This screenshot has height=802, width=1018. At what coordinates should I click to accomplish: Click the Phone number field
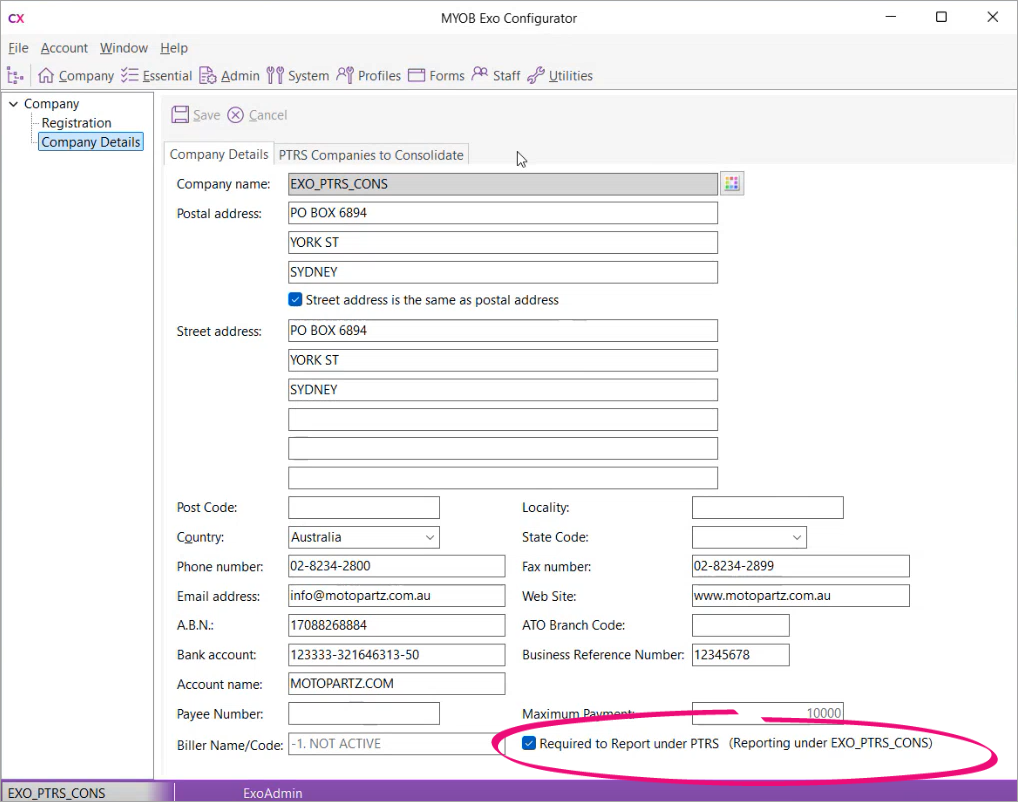pyautogui.click(x=397, y=566)
